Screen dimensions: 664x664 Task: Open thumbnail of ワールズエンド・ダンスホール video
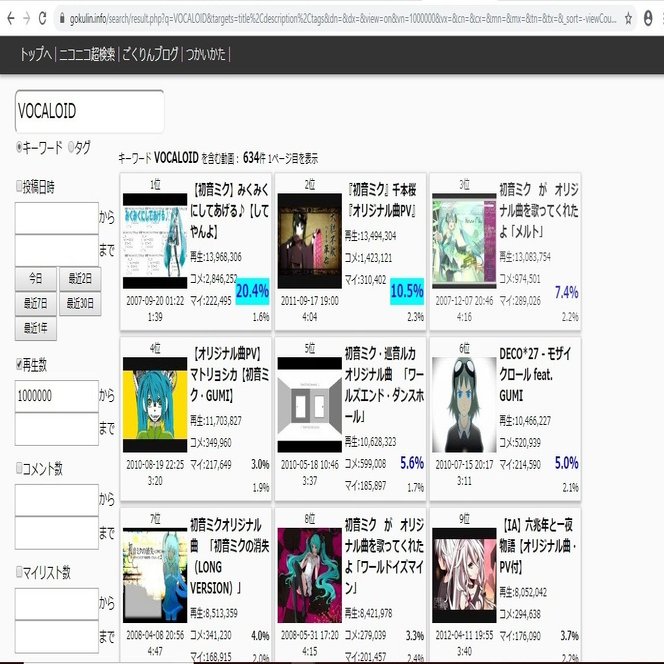click(x=310, y=405)
